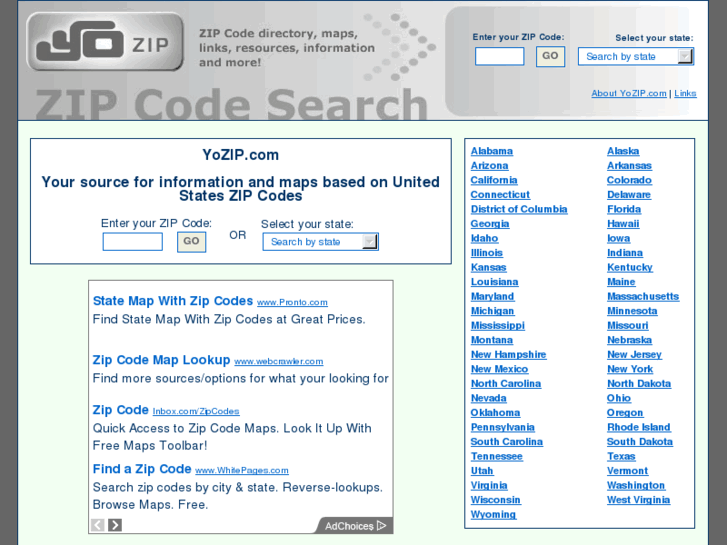Screen dimensions: 727x545
Task: Open the Pennsylvania state link
Action: (503, 427)
